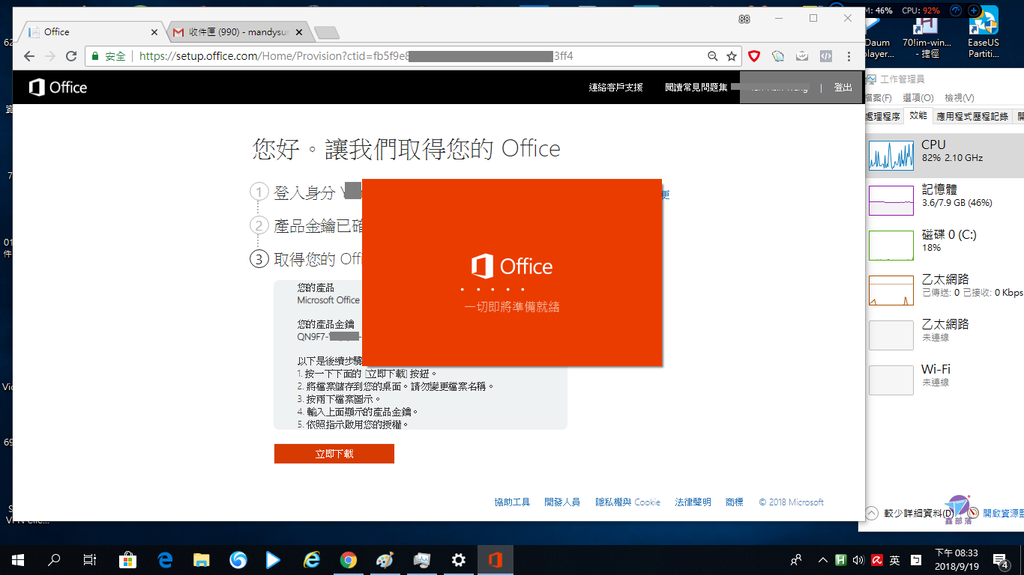
Task: Collapse Task Manager with 較少詳細資料 arrow
Action: (871, 513)
